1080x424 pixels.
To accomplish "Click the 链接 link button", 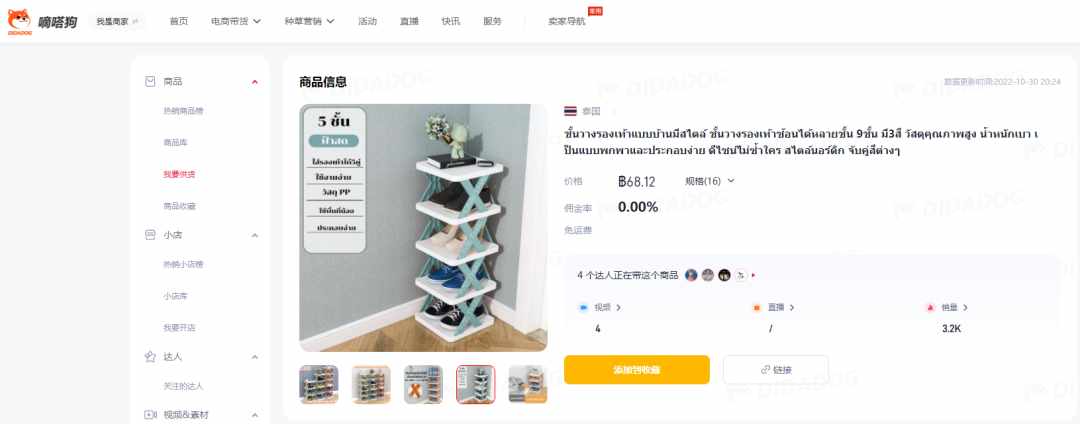I will tap(776, 370).
